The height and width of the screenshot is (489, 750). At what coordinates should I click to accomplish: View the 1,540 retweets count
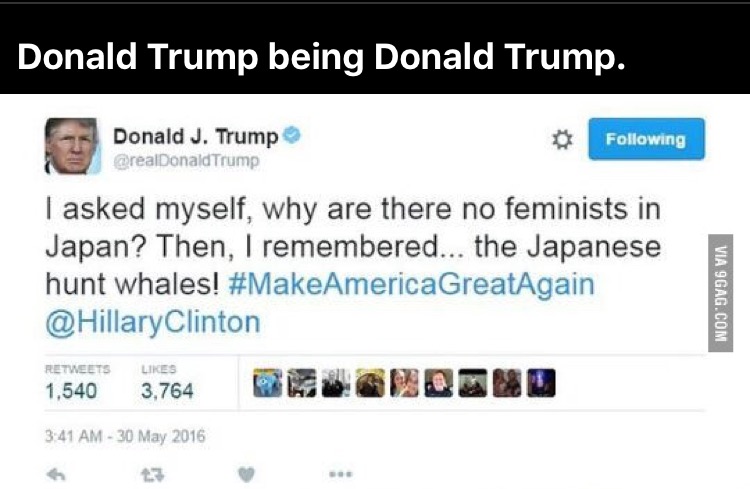(x=71, y=391)
